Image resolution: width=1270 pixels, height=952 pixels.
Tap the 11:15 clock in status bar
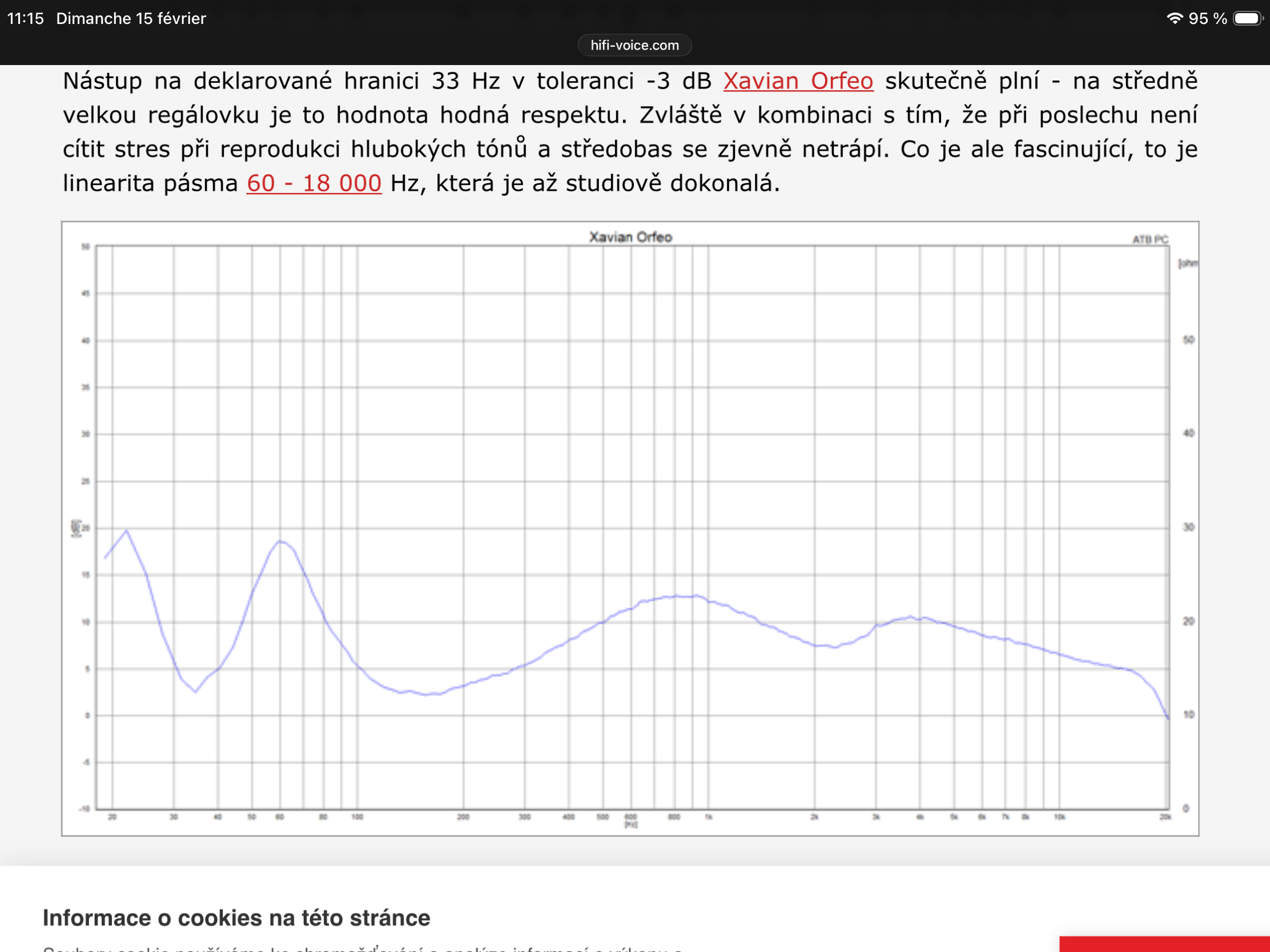tap(25, 18)
